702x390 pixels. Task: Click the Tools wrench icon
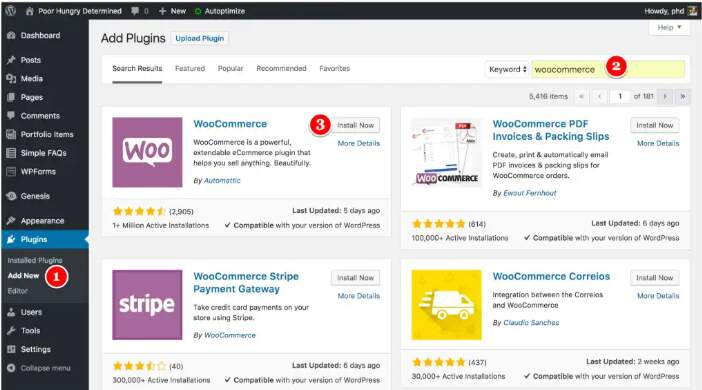(x=11, y=330)
